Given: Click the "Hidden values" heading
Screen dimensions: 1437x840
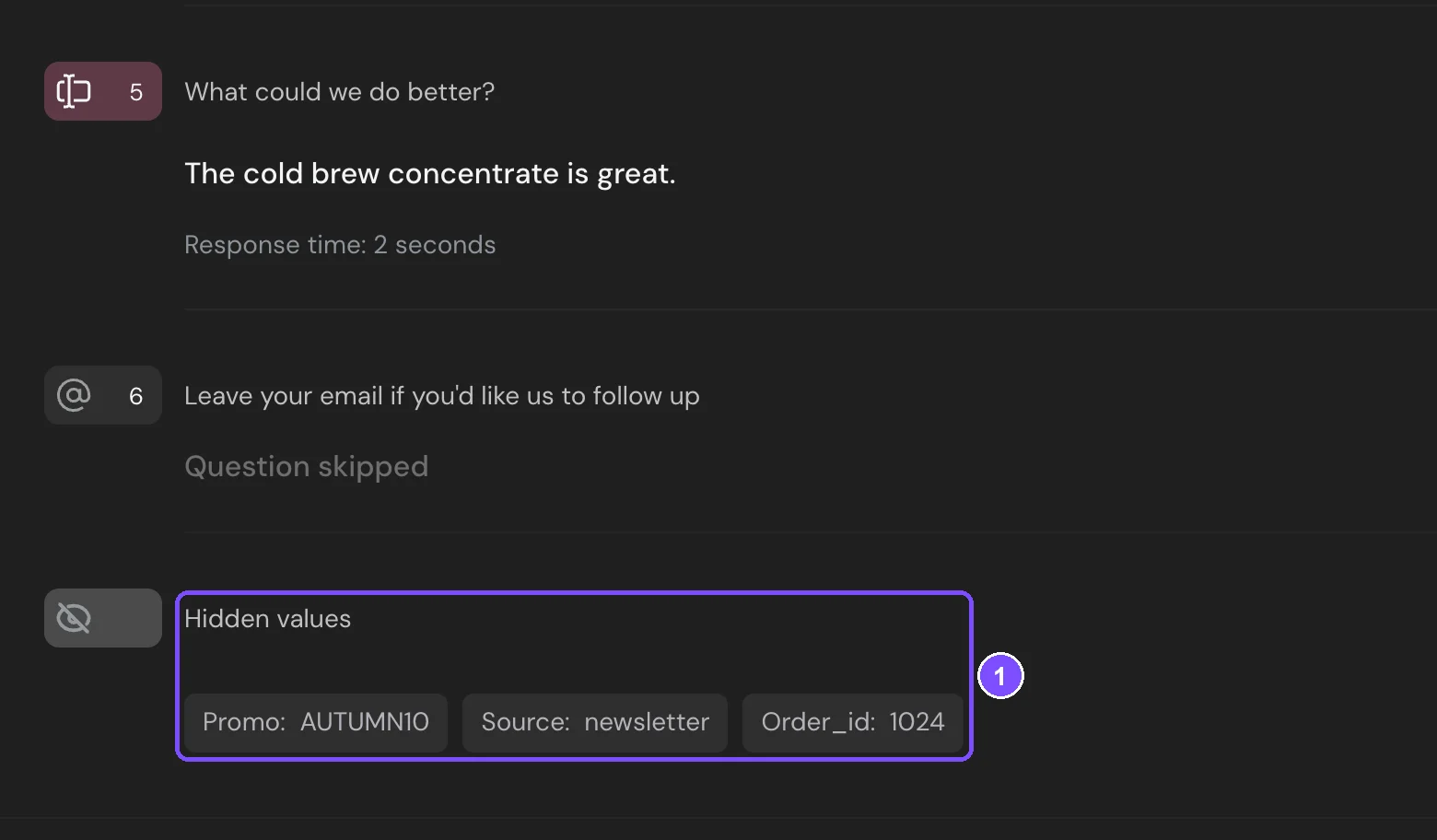Looking at the screenshot, I should [268, 619].
